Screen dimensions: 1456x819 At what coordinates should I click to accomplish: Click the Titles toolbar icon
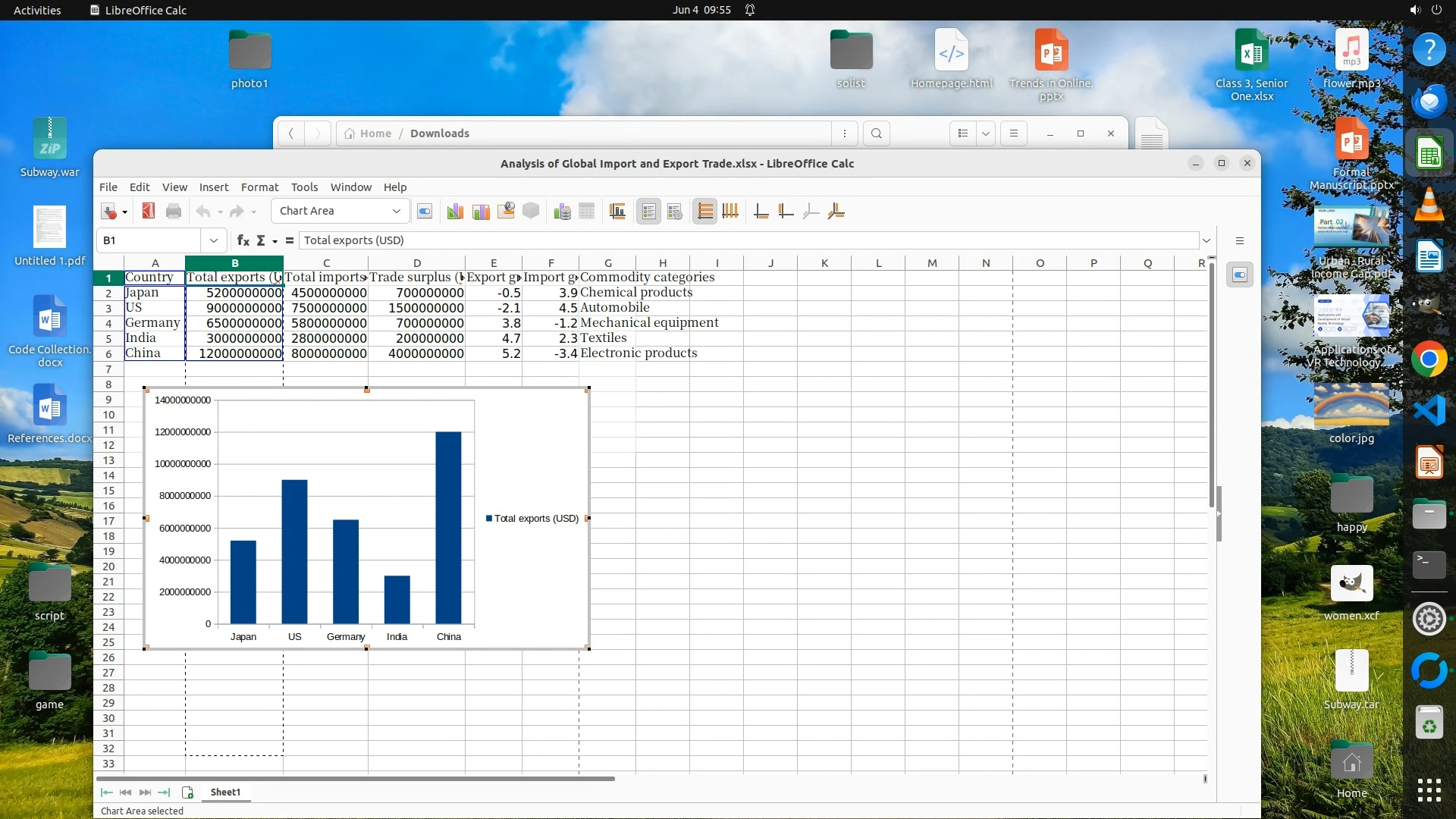[x=617, y=212]
